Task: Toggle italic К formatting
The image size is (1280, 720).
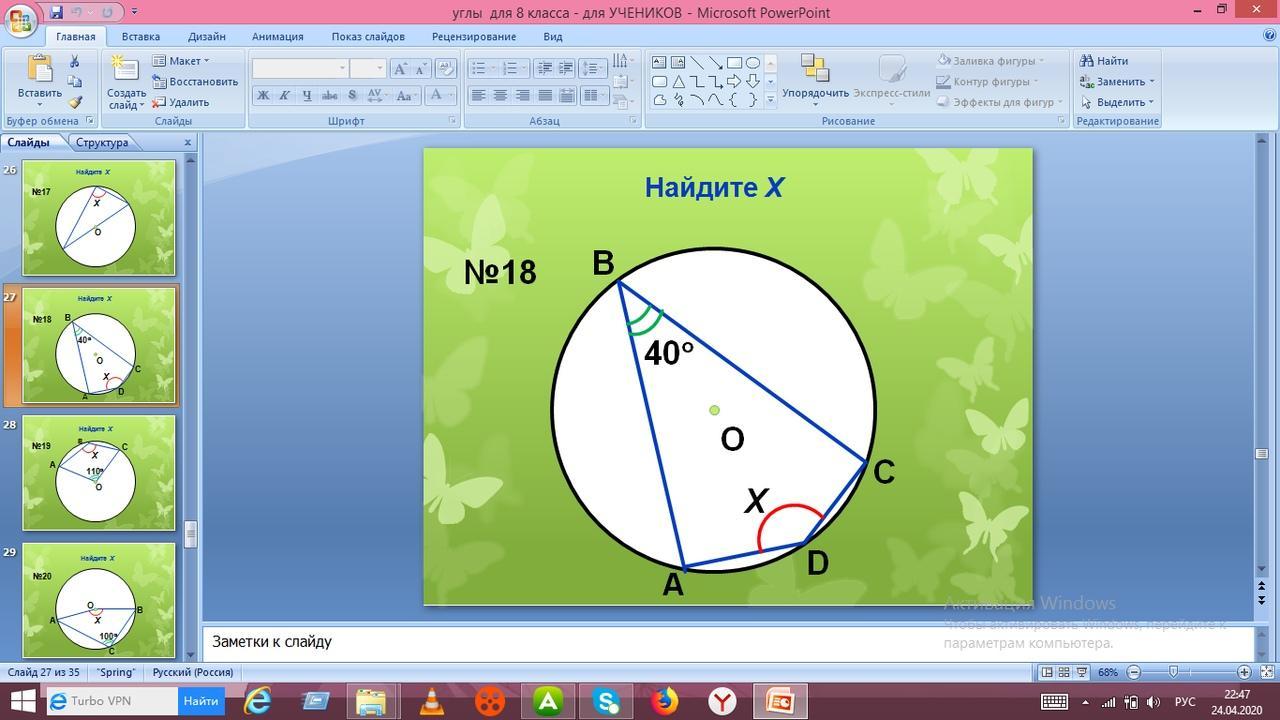Action: click(x=285, y=96)
